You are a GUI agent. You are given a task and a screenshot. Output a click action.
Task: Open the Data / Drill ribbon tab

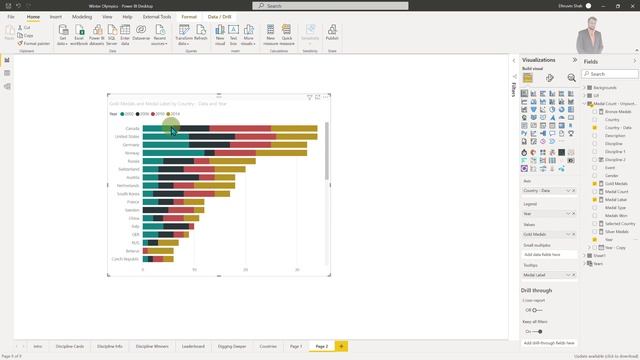point(220,17)
